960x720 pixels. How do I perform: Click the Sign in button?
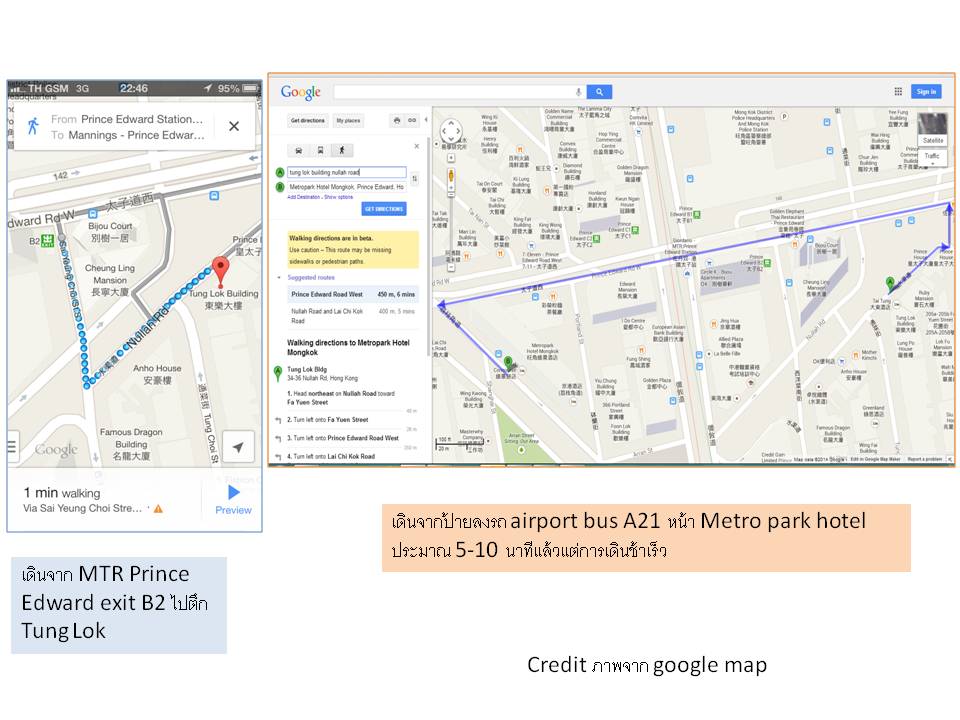tap(926, 92)
